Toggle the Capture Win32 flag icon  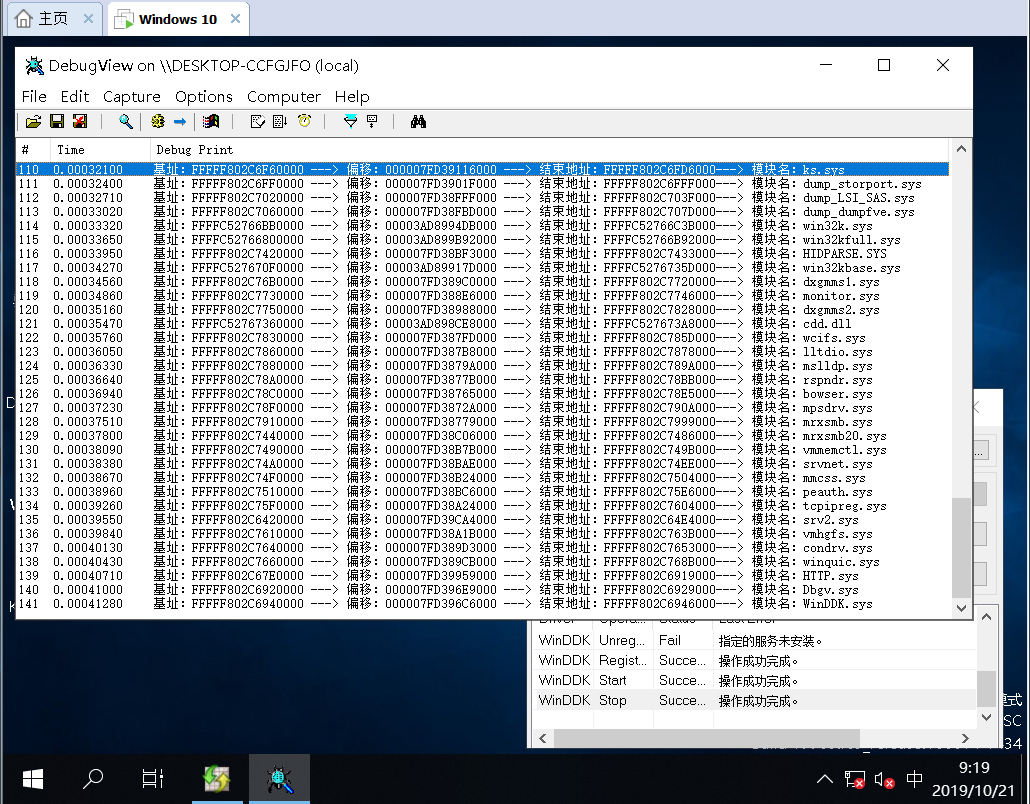click(x=211, y=122)
